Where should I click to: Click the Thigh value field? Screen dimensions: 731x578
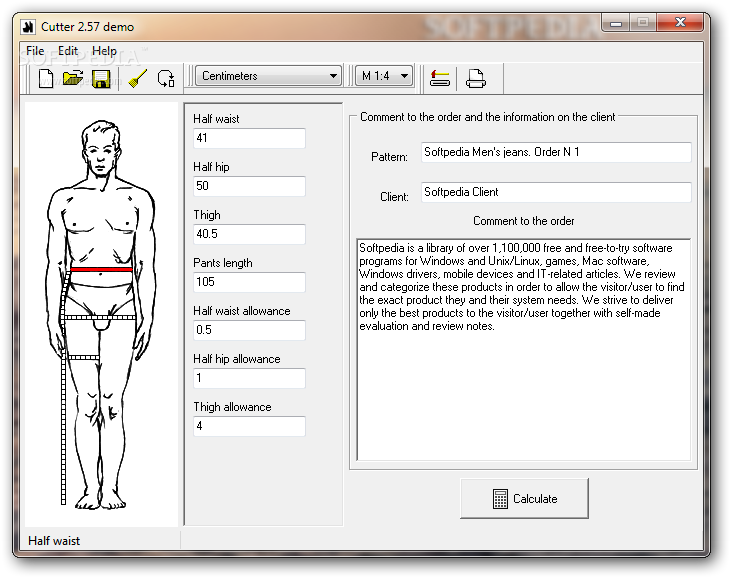[249, 234]
